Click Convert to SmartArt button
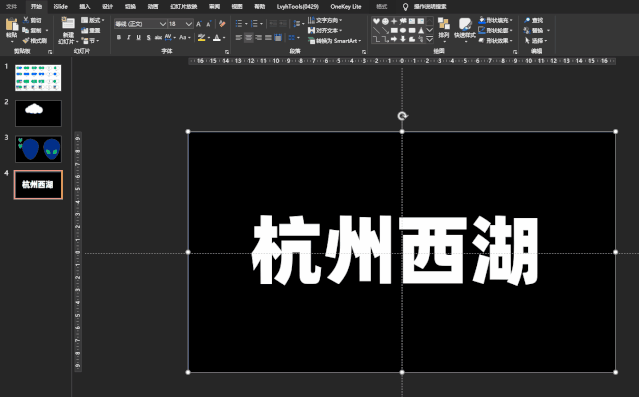Image resolution: width=639 pixels, height=397 pixels. click(x=335, y=40)
